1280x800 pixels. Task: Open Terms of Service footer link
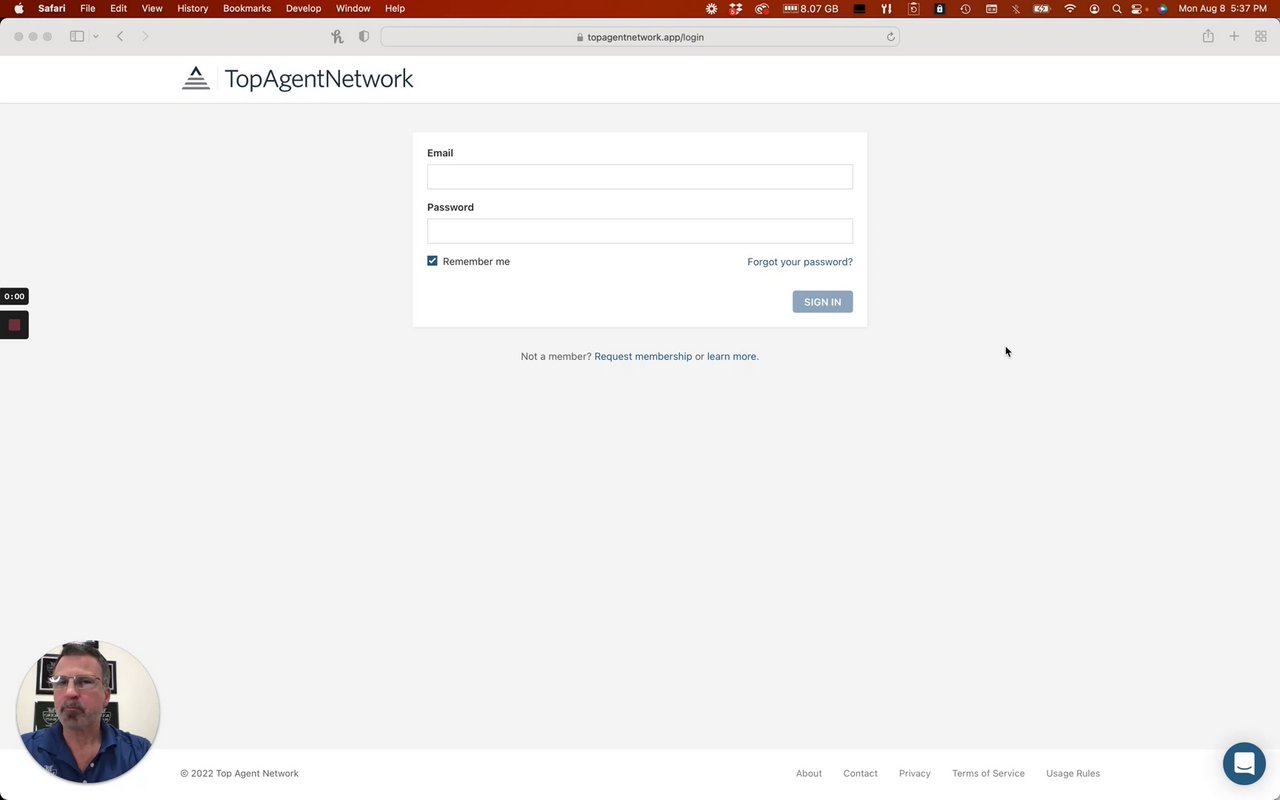988,773
